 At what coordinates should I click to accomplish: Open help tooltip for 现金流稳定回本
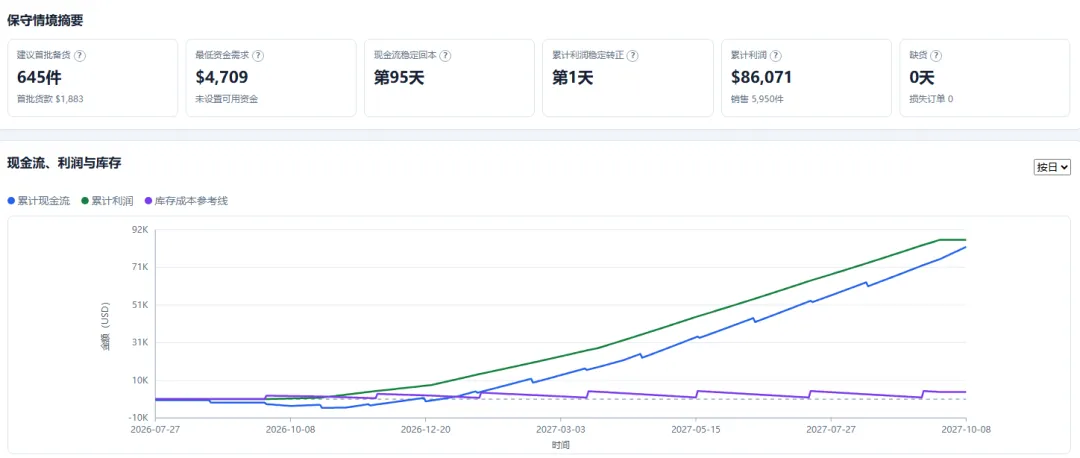point(446,56)
